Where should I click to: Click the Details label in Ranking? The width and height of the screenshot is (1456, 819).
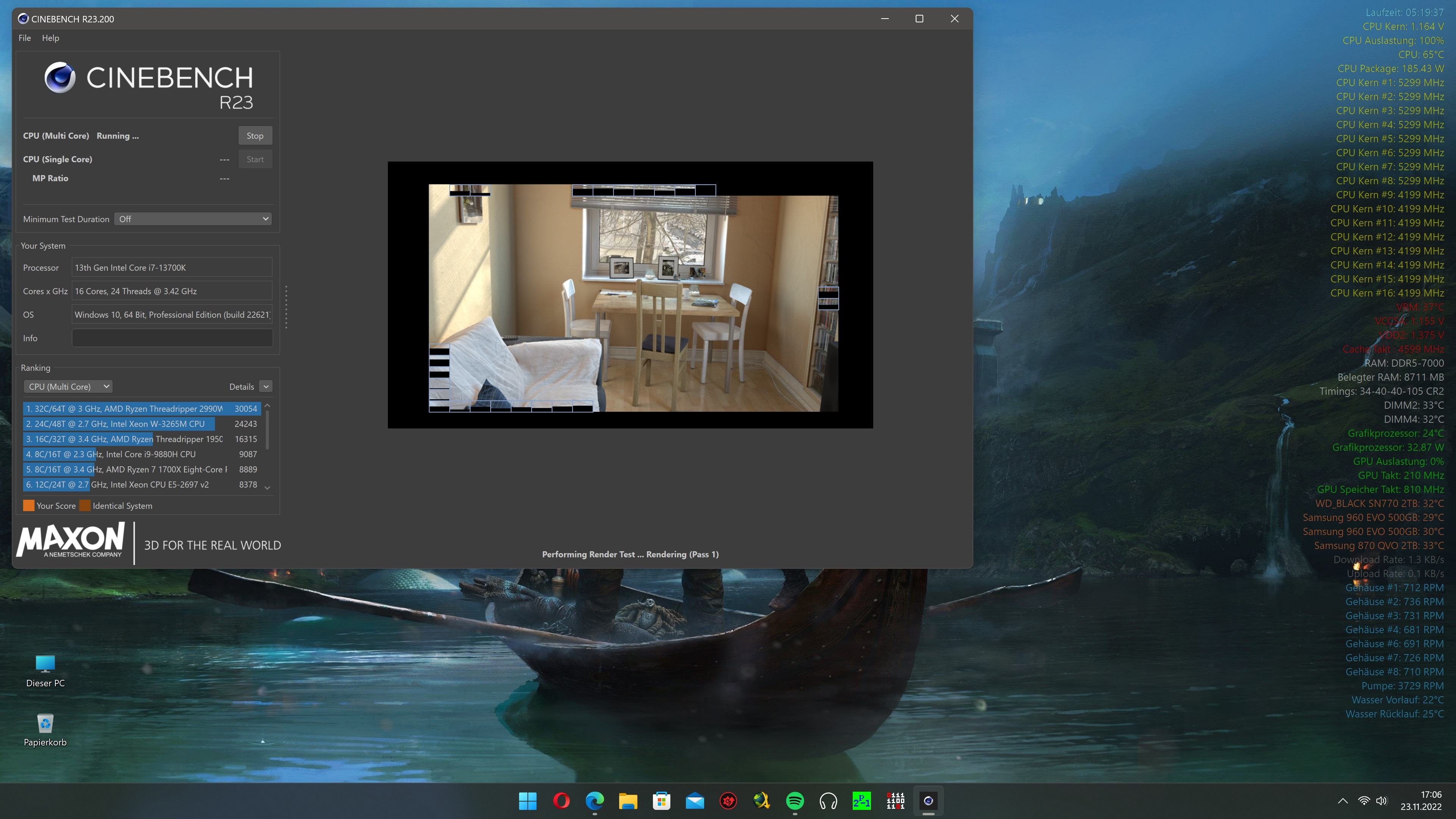coord(242,387)
